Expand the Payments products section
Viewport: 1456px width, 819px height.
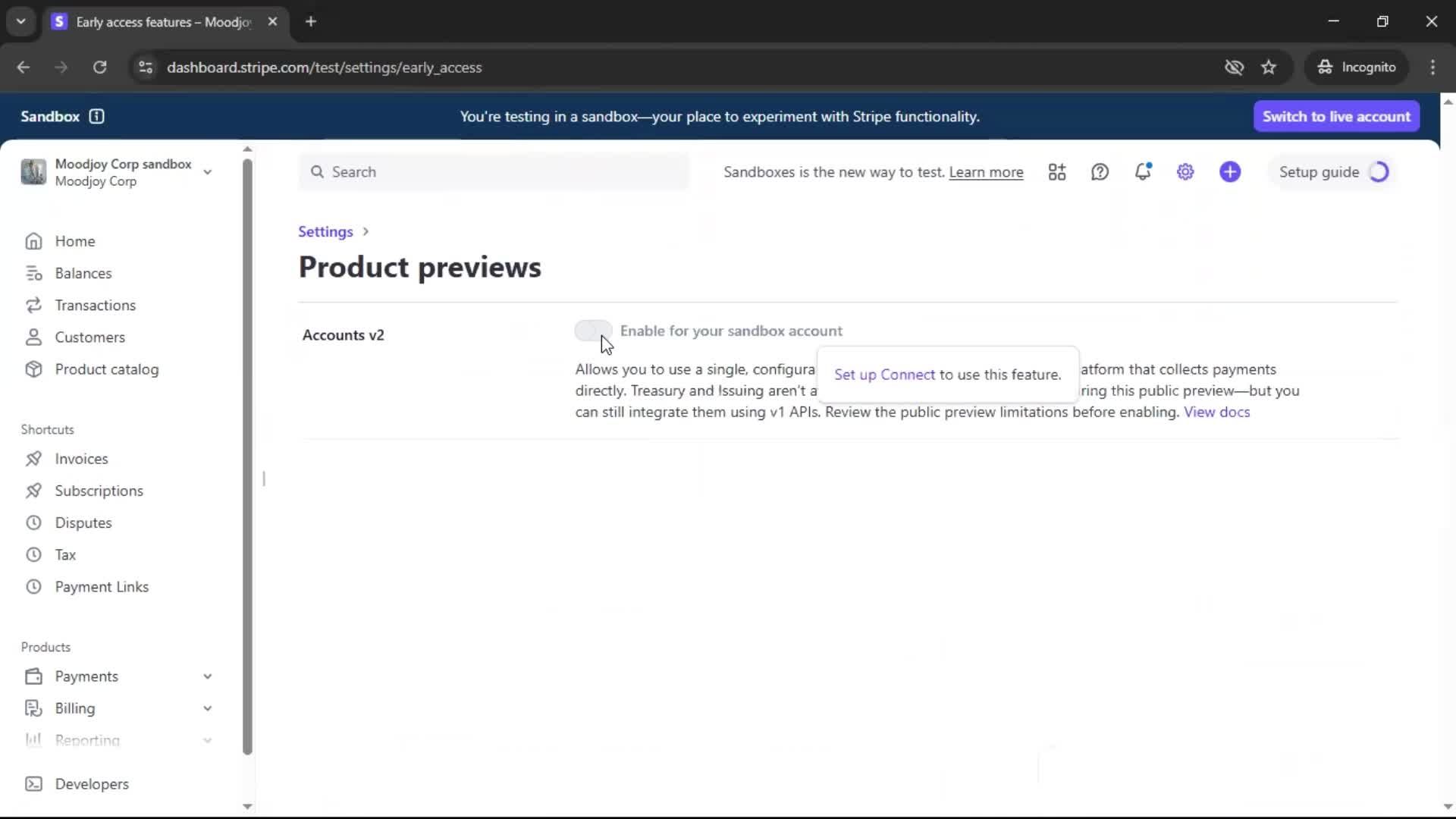tap(207, 676)
